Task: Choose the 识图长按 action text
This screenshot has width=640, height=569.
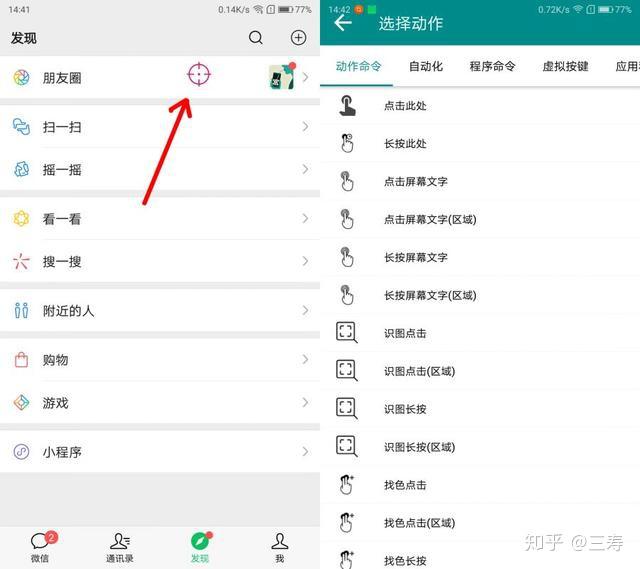Action: tap(405, 409)
